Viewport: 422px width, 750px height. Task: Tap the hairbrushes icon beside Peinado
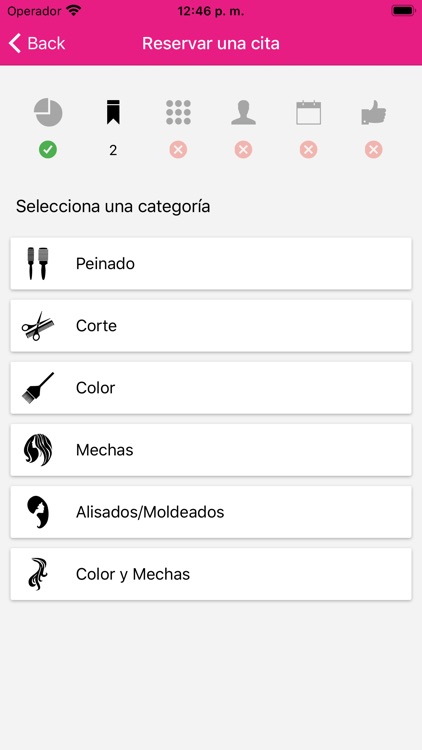(x=38, y=264)
